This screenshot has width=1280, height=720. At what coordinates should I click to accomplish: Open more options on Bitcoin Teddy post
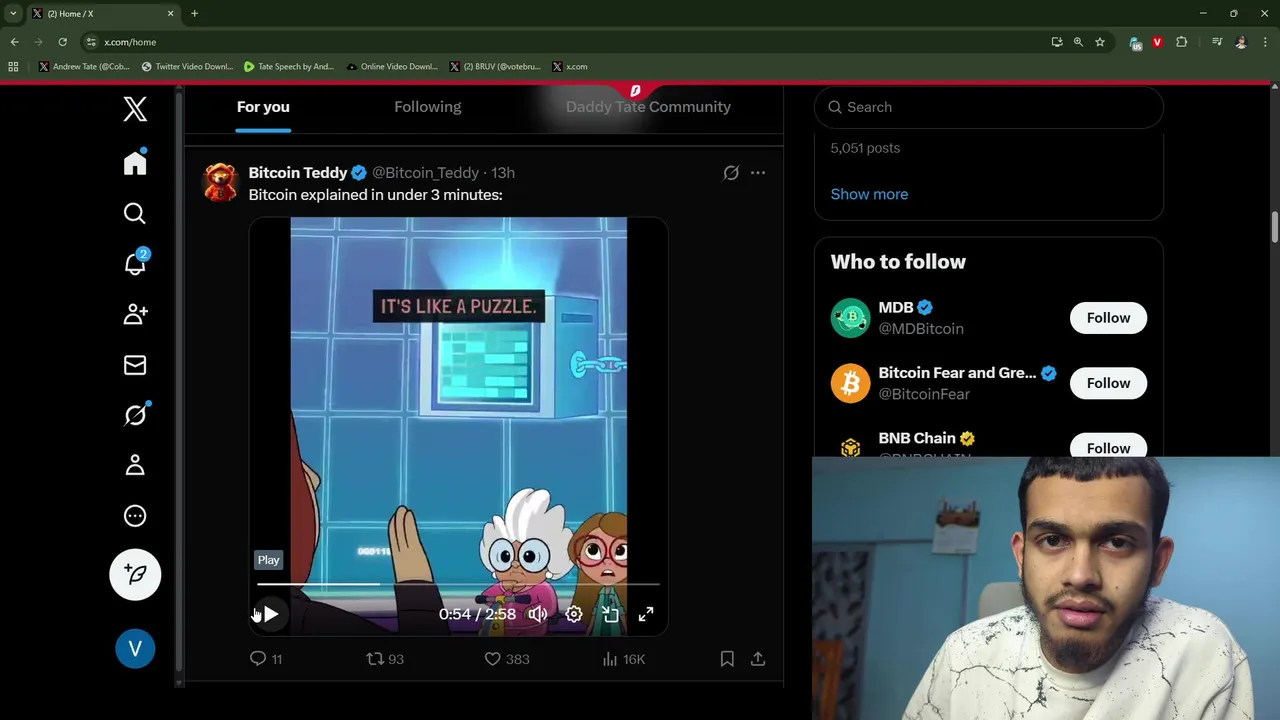(758, 173)
